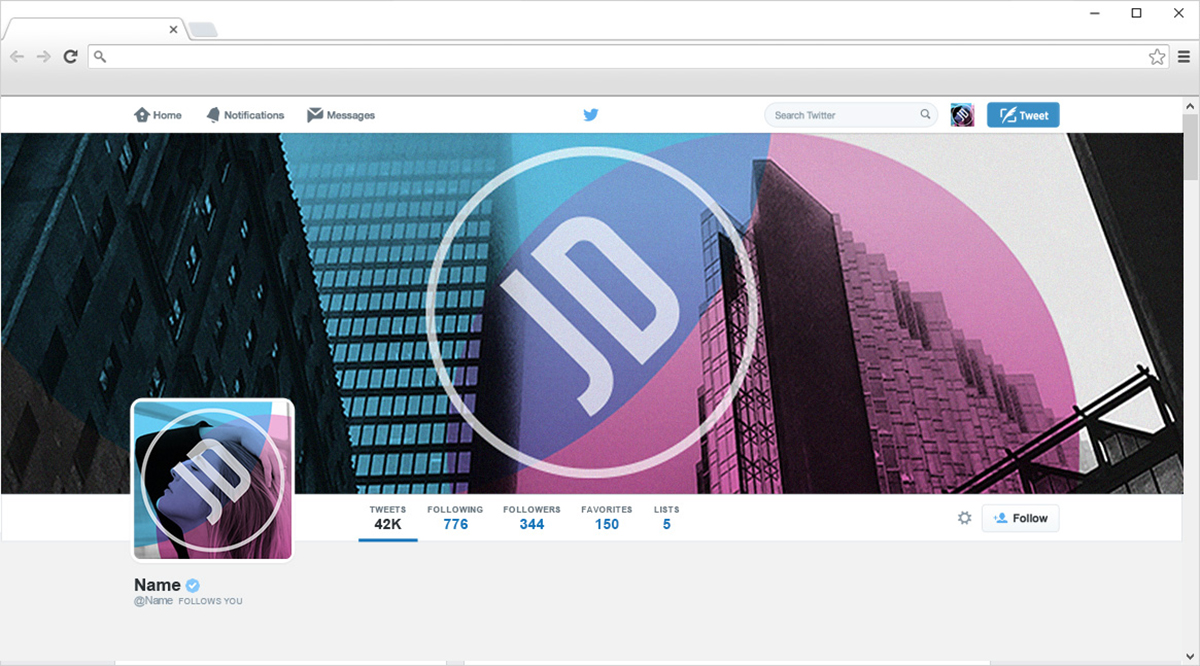
Task: Reload the page with the refresh icon
Action: (x=70, y=57)
